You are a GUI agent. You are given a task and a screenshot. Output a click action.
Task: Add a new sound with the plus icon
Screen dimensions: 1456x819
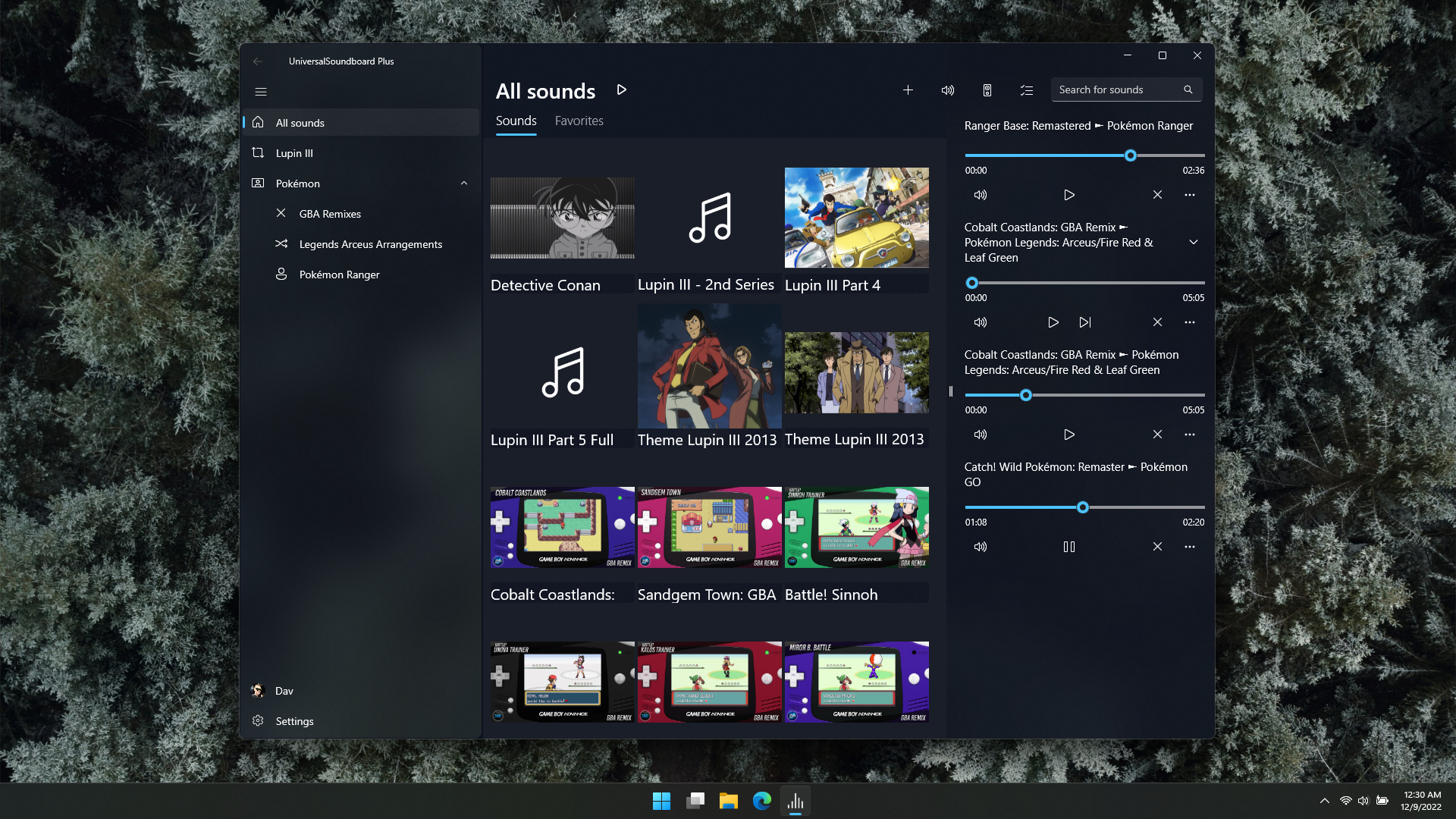(x=908, y=89)
